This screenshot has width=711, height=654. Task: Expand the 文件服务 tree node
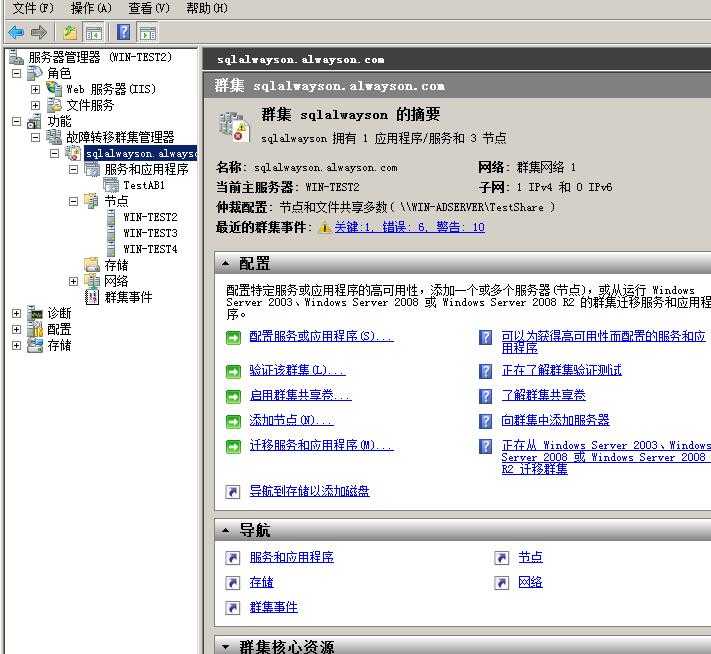pyautogui.click(x=35, y=105)
